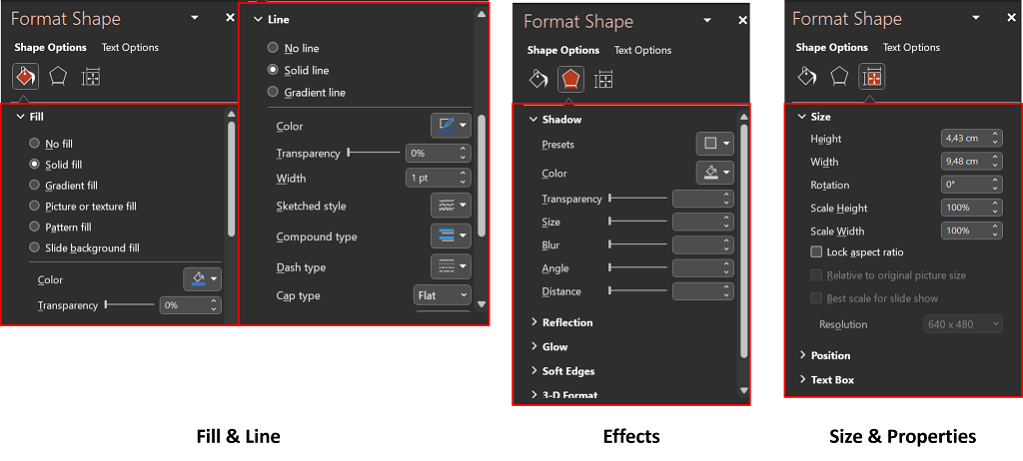The height and width of the screenshot is (461, 1023).
Task: Select Fill & Line bucket icon in Size panel
Action: (x=807, y=77)
